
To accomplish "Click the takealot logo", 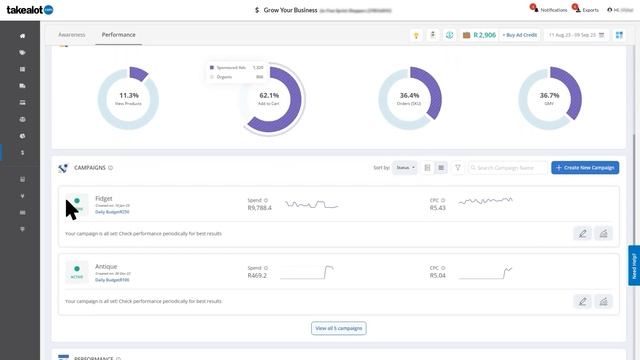I will click(x=30, y=10).
